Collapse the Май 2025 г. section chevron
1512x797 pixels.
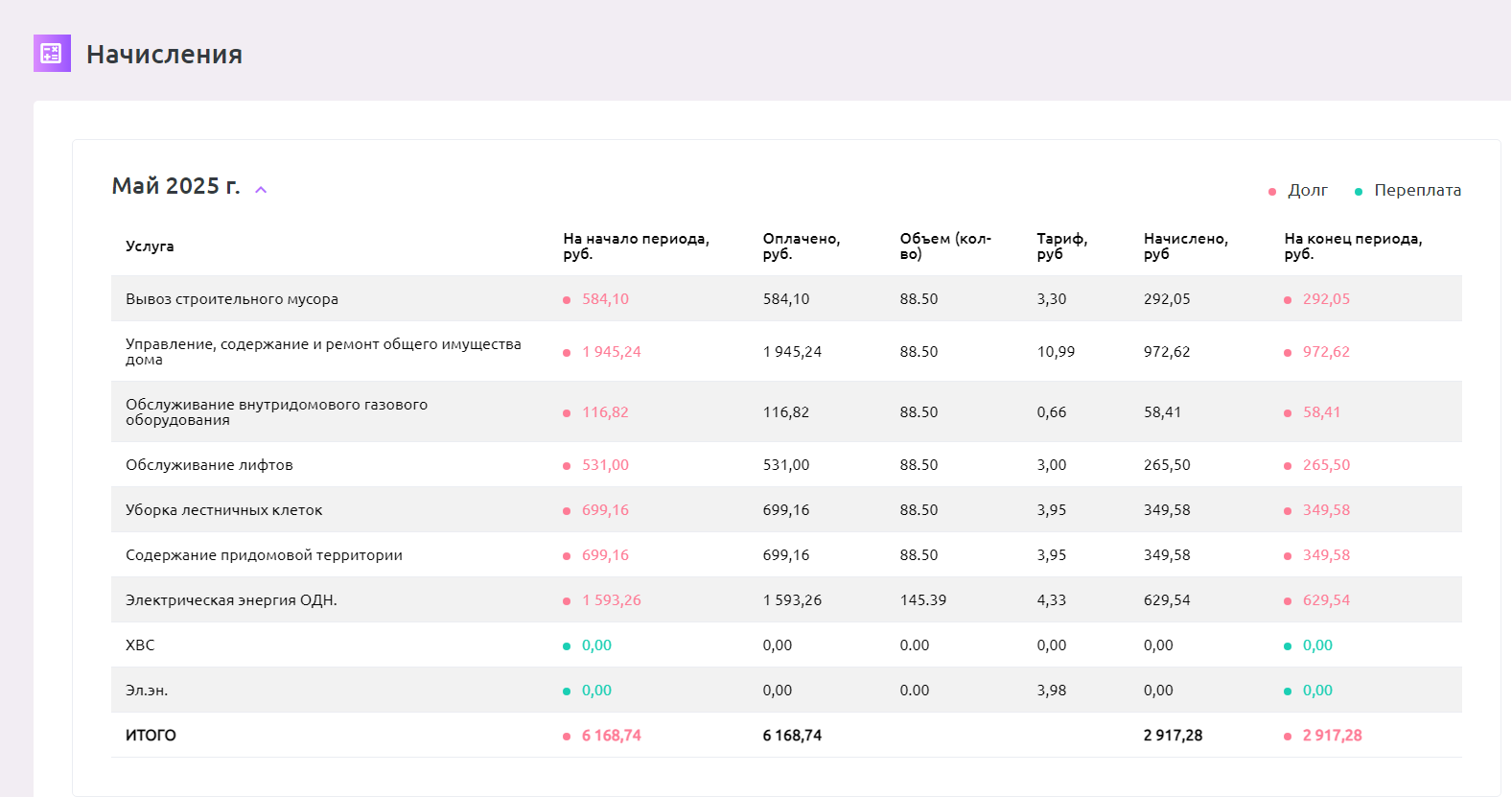point(261,190)
